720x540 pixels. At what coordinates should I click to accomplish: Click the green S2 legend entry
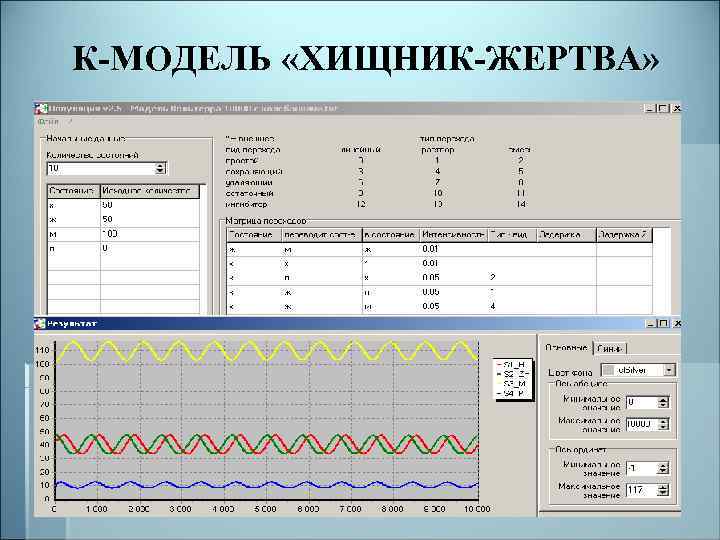point(512,374)
